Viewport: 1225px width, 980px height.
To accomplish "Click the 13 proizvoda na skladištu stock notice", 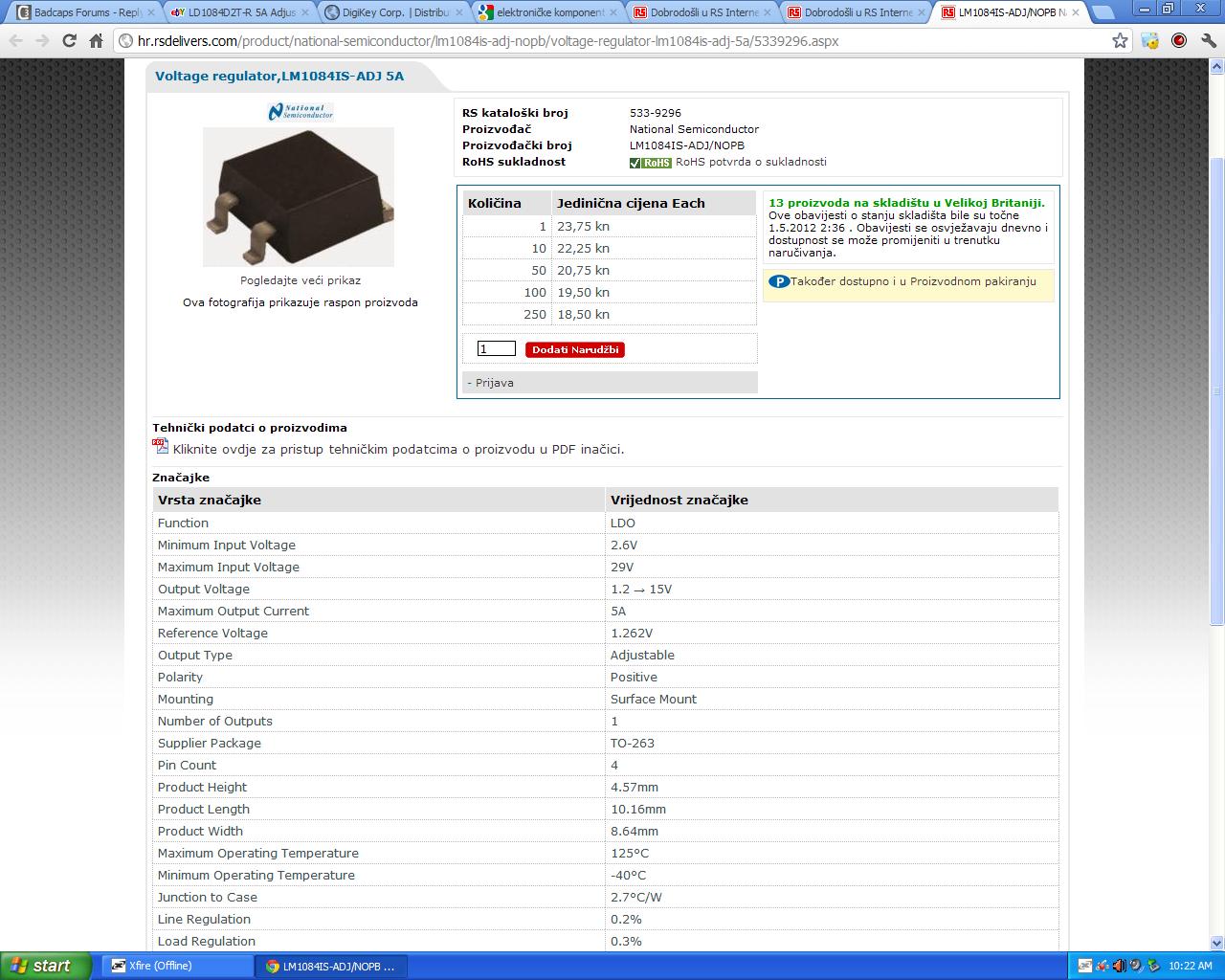I will 907,203.
